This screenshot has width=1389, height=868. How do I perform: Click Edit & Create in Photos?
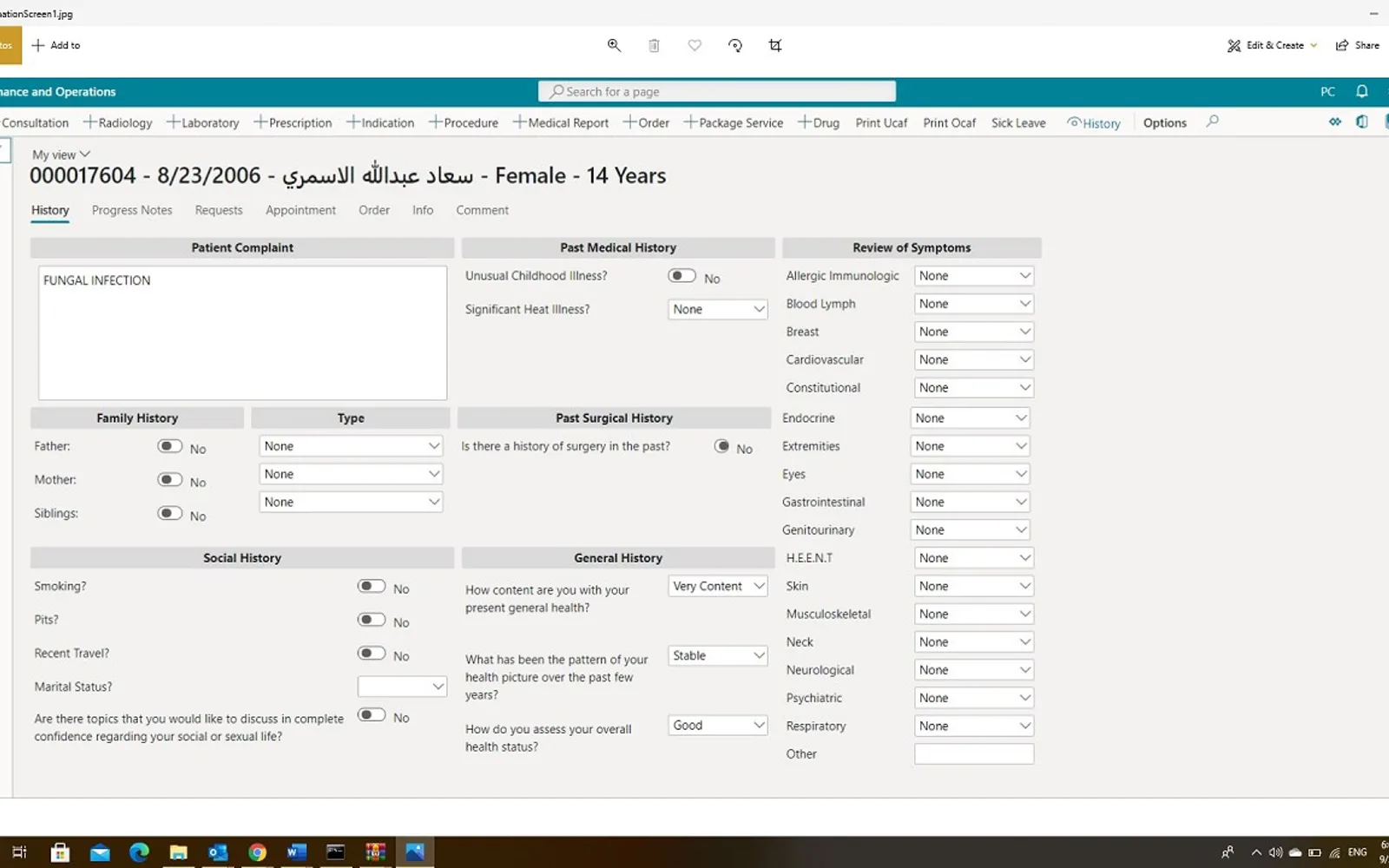(1273, 45)
